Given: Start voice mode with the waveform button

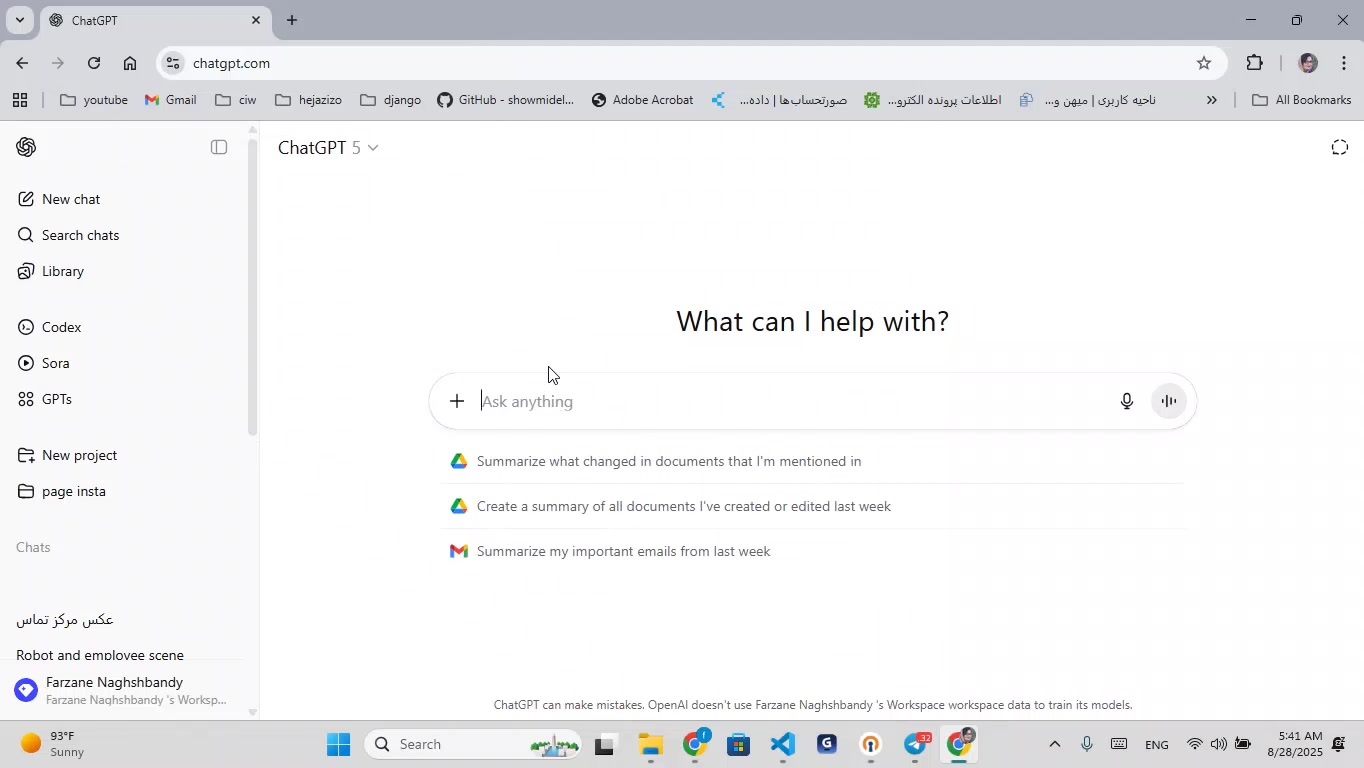Looking at the screenshot, I should pos(1168,401).
